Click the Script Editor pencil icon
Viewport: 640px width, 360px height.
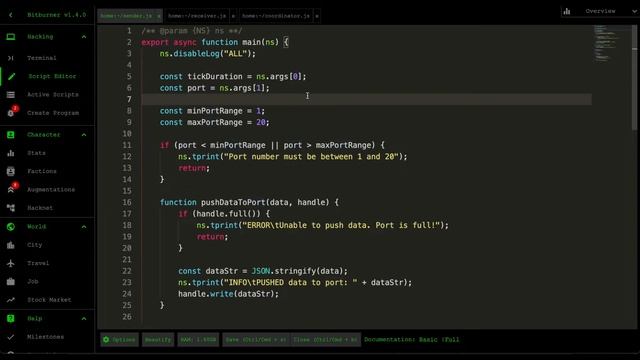[11, 76]
